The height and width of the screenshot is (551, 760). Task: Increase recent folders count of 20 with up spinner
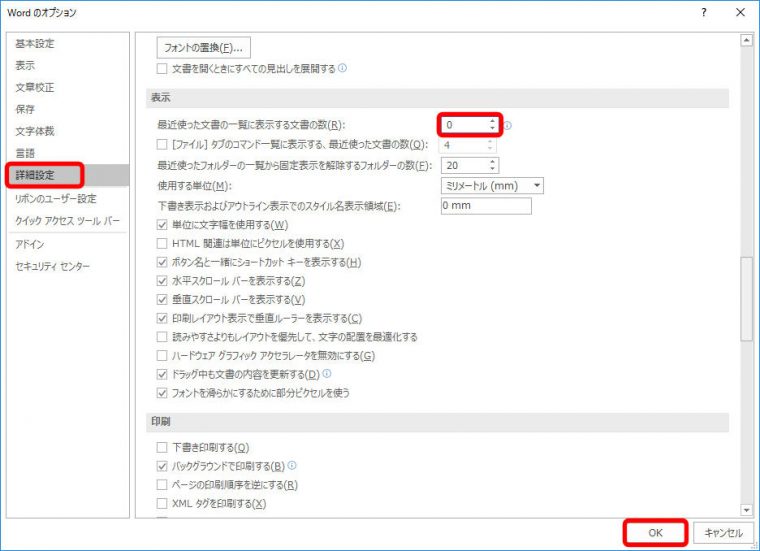493,162
